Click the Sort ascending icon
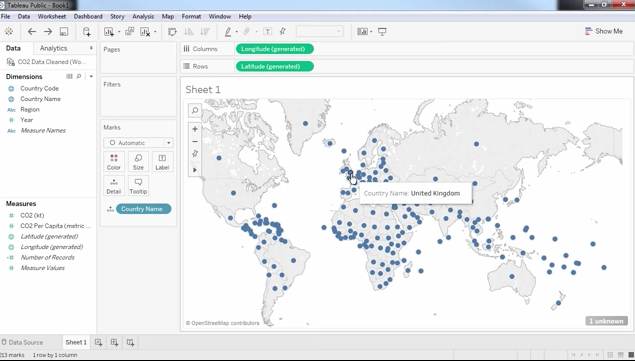The height and width of the screenshot is (361, 635). (189, 32)
